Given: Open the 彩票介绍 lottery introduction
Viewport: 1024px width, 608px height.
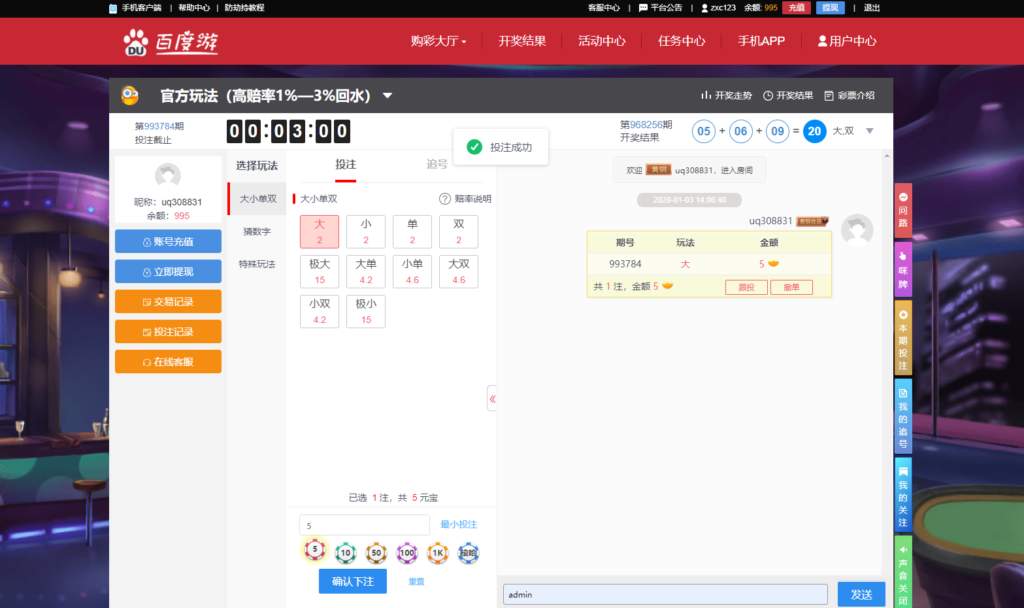Looking at the screenshot, I should tap(850, 95).
